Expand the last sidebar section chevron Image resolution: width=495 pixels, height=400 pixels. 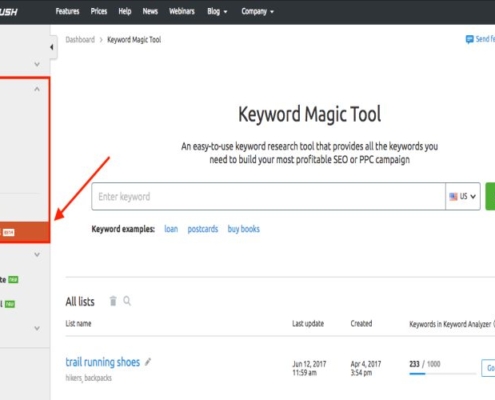(x=37, y=328)
